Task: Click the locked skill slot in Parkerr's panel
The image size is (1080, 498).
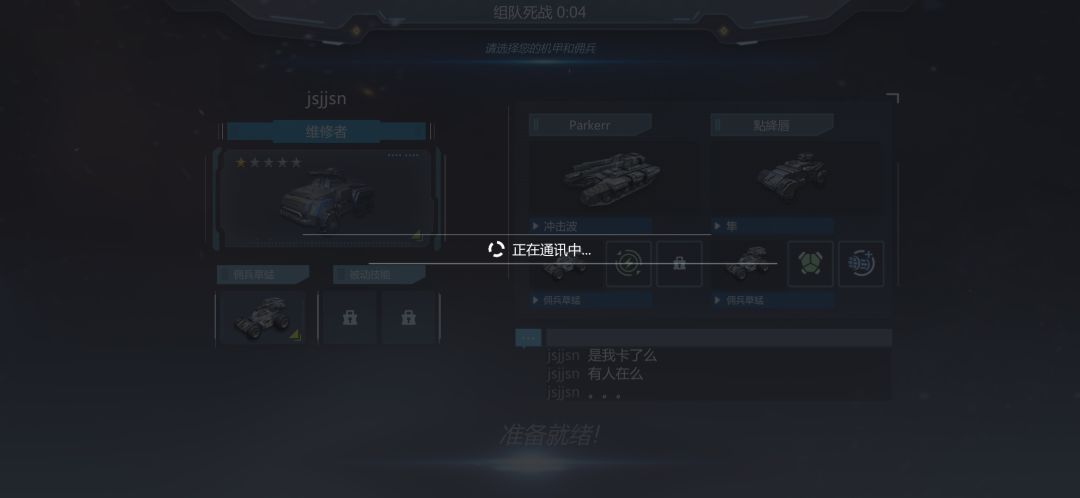Action: click(679, 264)
